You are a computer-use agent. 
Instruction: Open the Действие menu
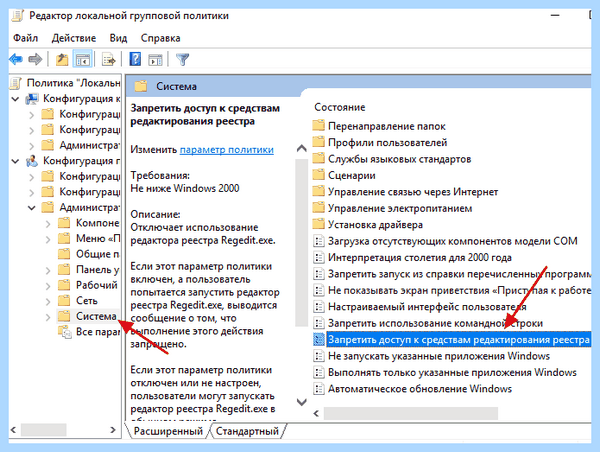[73, 38]
